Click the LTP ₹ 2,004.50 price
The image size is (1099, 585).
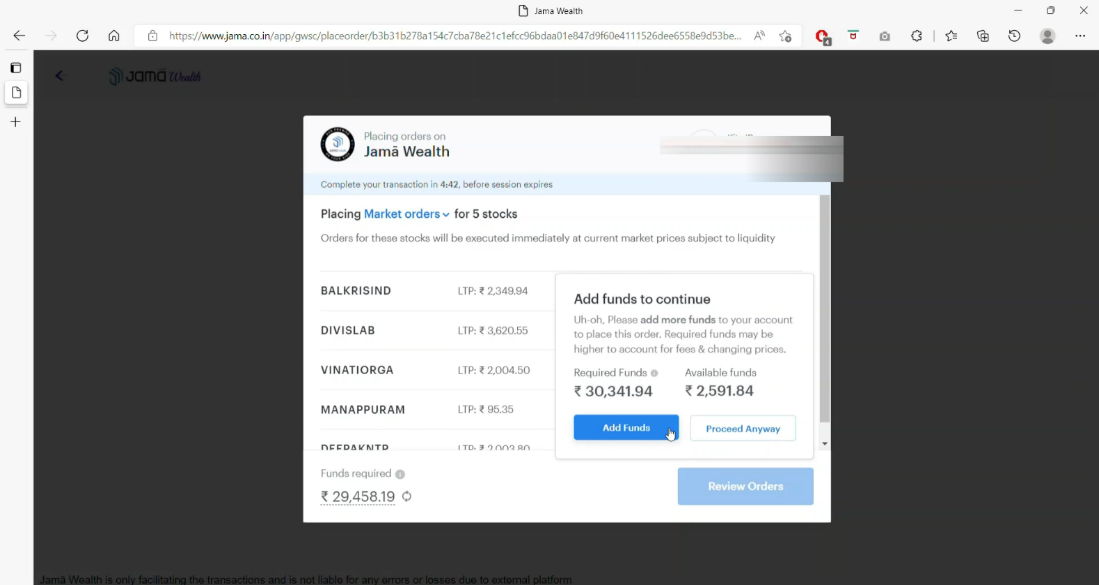(493, 370)
